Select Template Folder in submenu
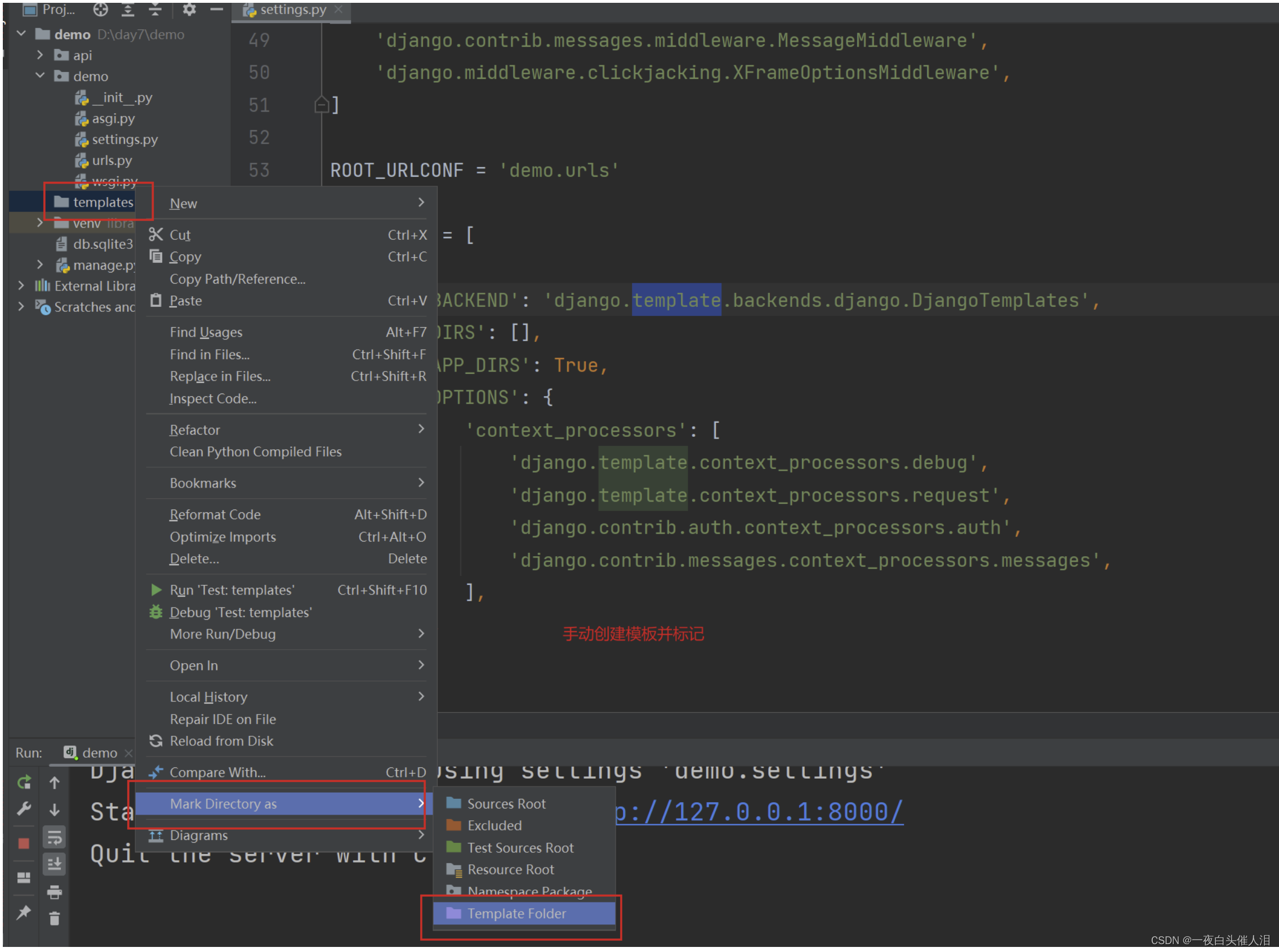Image resolution: width=1279 pixels, height=952 pixels. click(x=516, y=913)
